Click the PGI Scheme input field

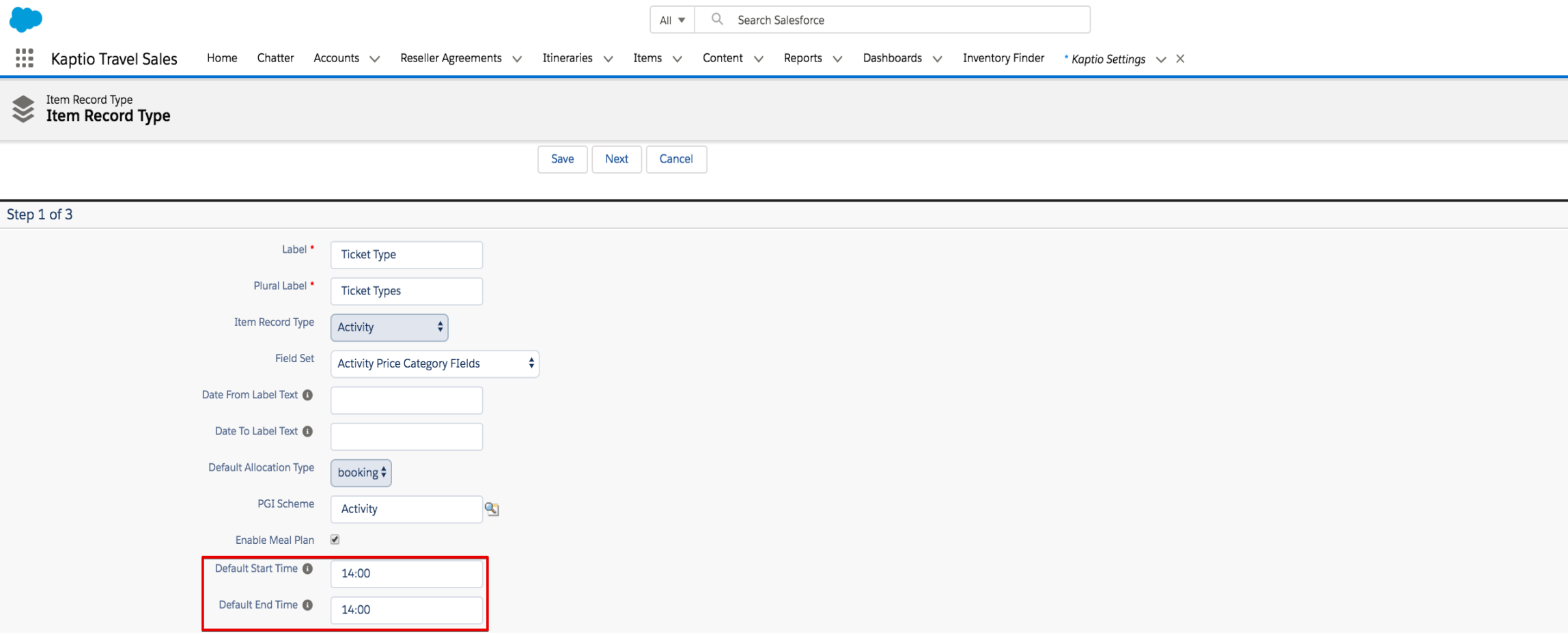(406, 510)
